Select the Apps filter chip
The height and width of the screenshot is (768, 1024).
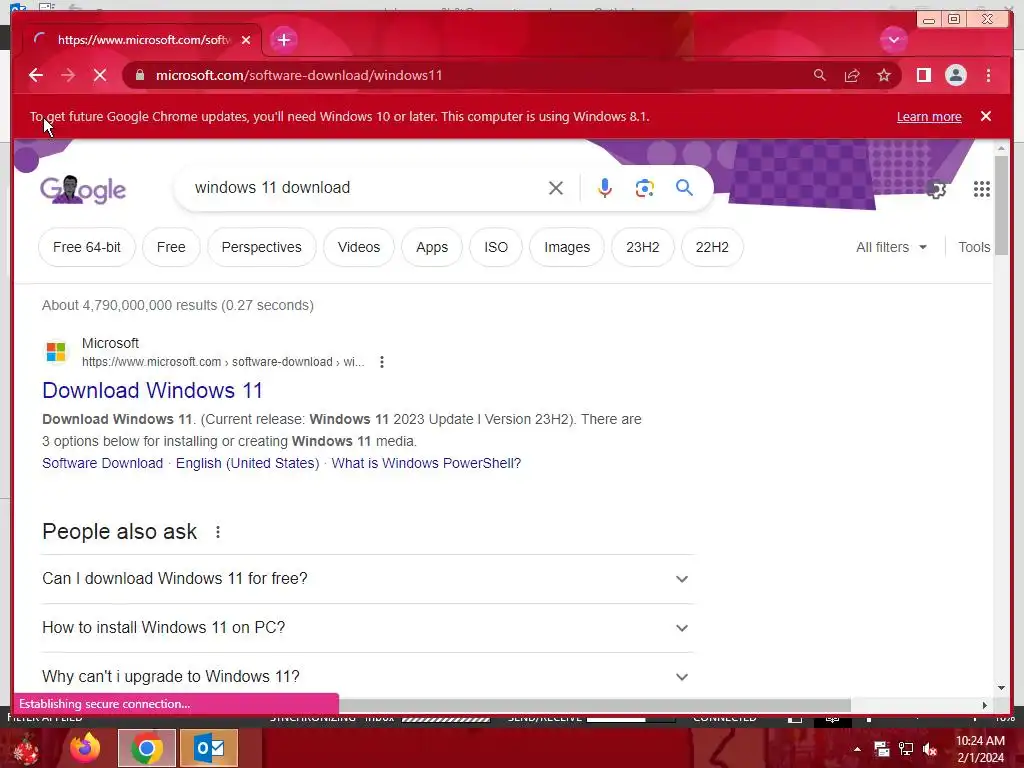click(432, 248)
